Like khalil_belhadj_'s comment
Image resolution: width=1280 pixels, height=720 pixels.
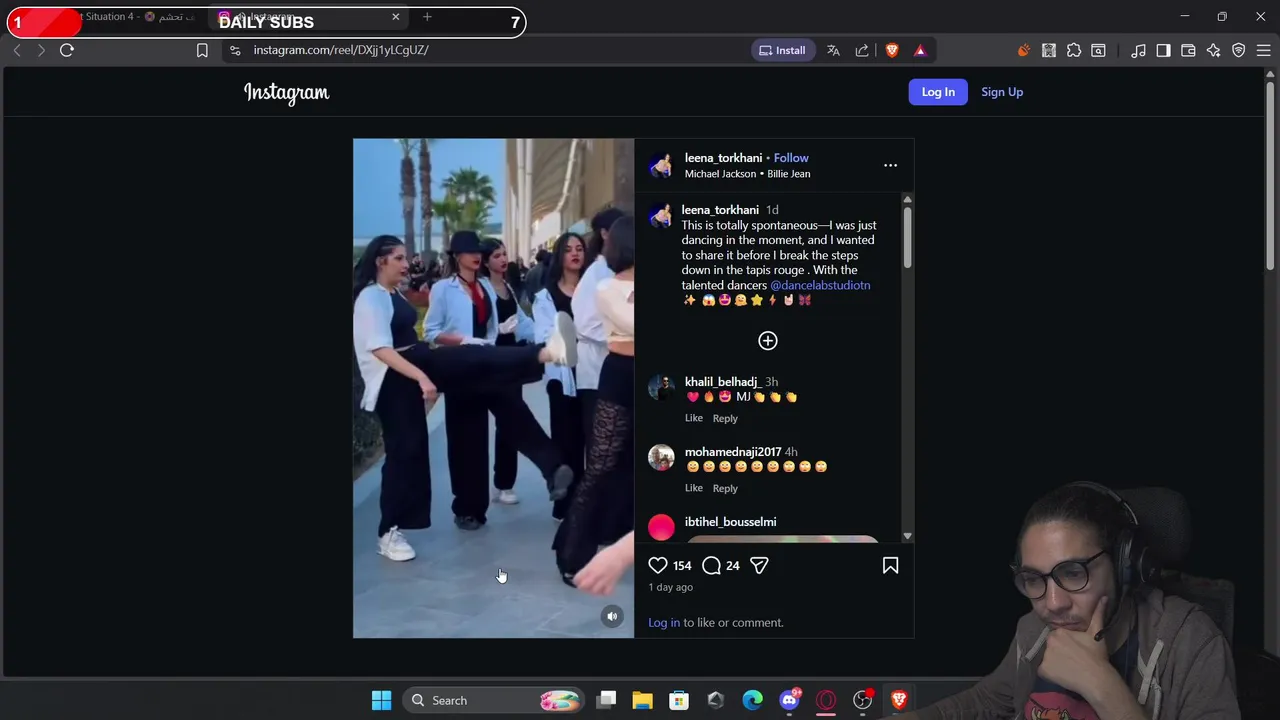pyautogui.click(x=694, y=418)
